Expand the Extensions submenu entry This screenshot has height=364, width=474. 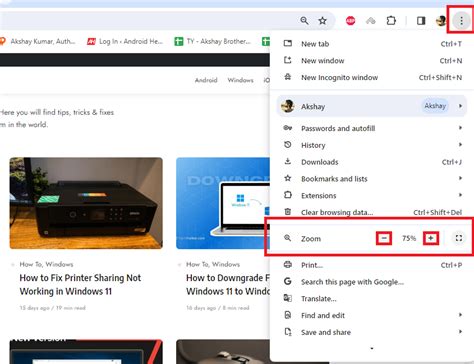(372, 195)
